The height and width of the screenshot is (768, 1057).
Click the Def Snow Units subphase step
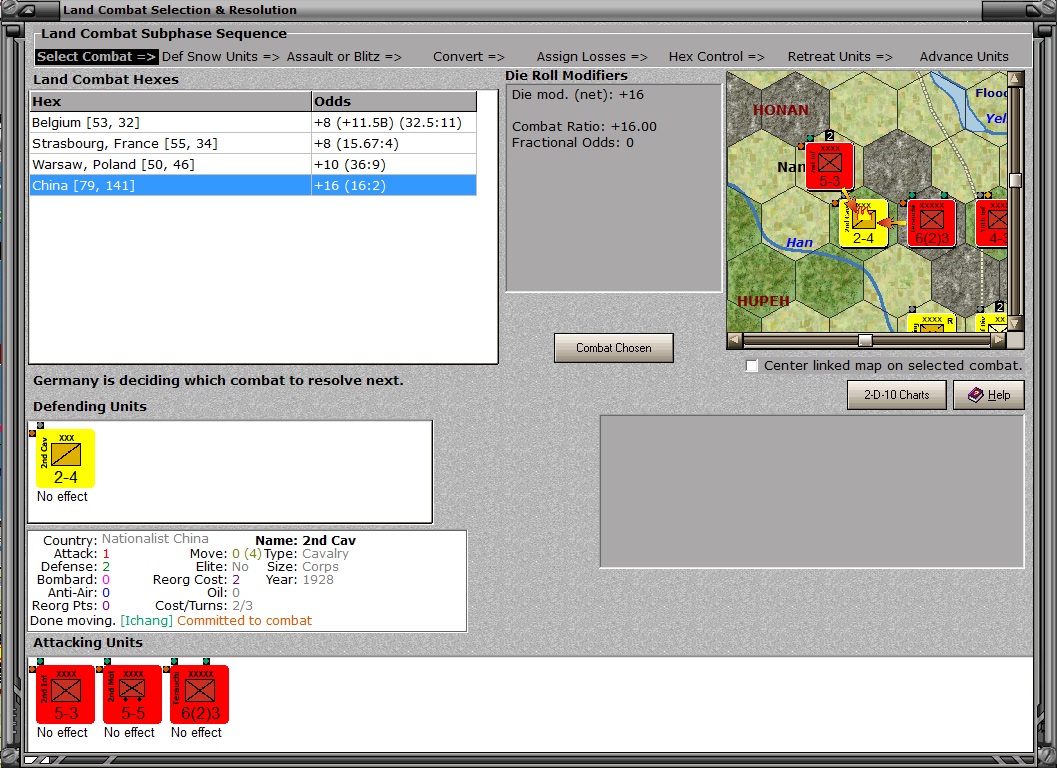pyautogui.click(x=220, y=57)
